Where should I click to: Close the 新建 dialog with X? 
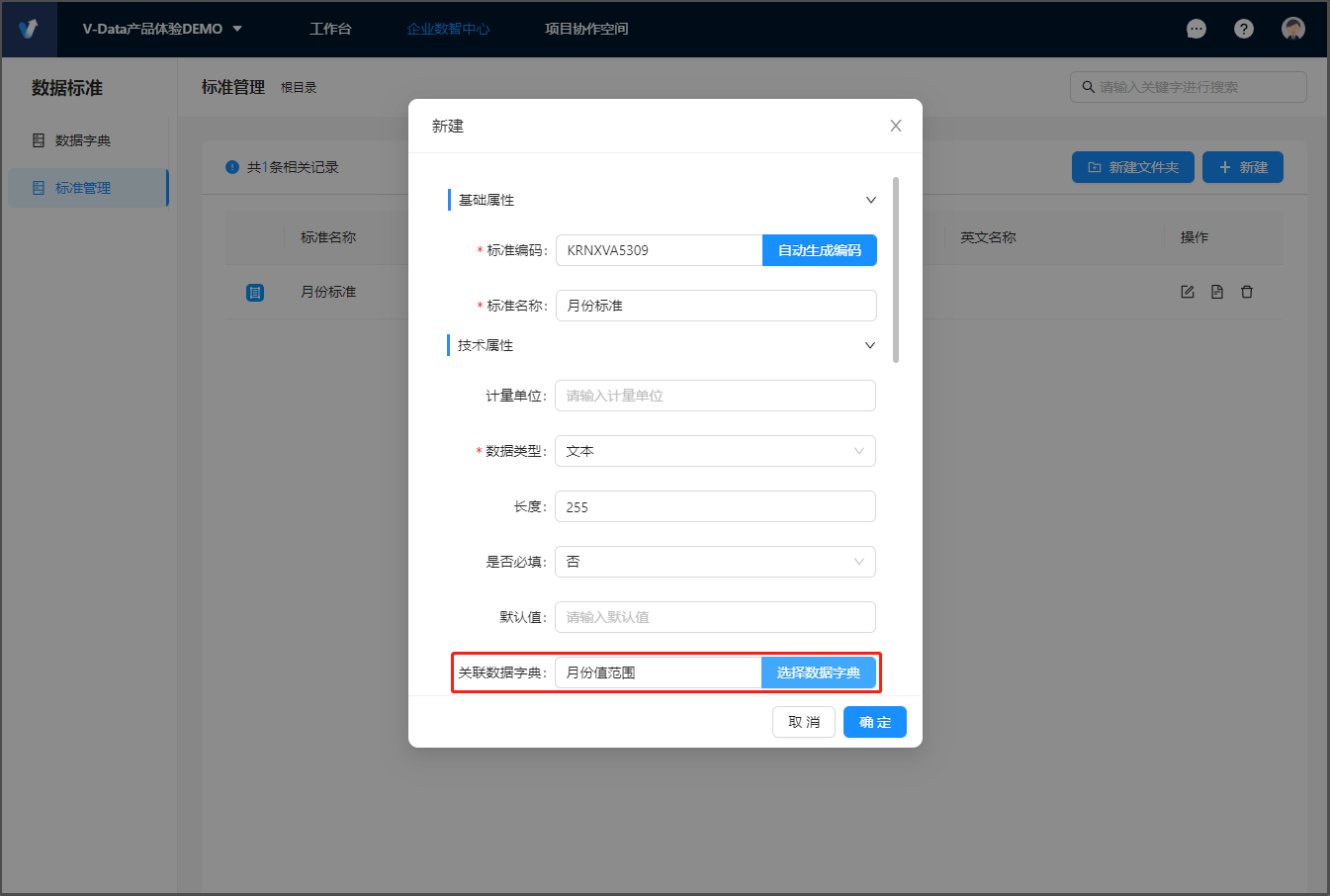pyautogui.click(x=896, y=126)
